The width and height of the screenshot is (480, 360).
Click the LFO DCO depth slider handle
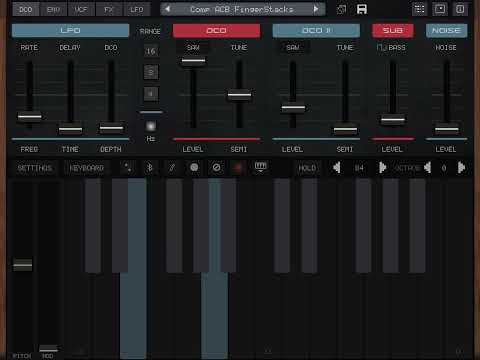(x=111, y=128)
